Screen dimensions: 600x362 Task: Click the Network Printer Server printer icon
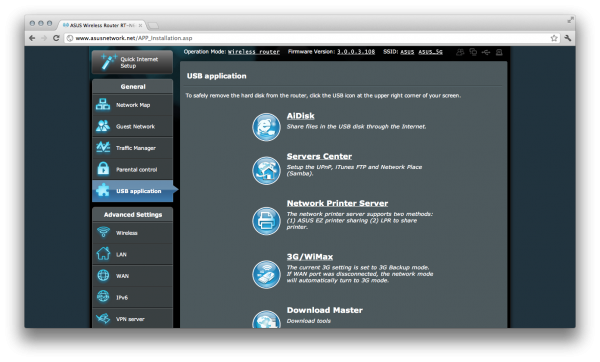coord(266,221)
